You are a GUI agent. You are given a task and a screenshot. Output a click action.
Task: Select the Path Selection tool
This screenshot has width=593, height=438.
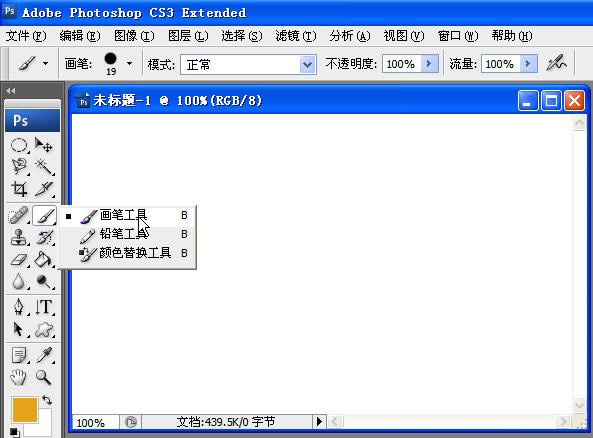point(19,329)
